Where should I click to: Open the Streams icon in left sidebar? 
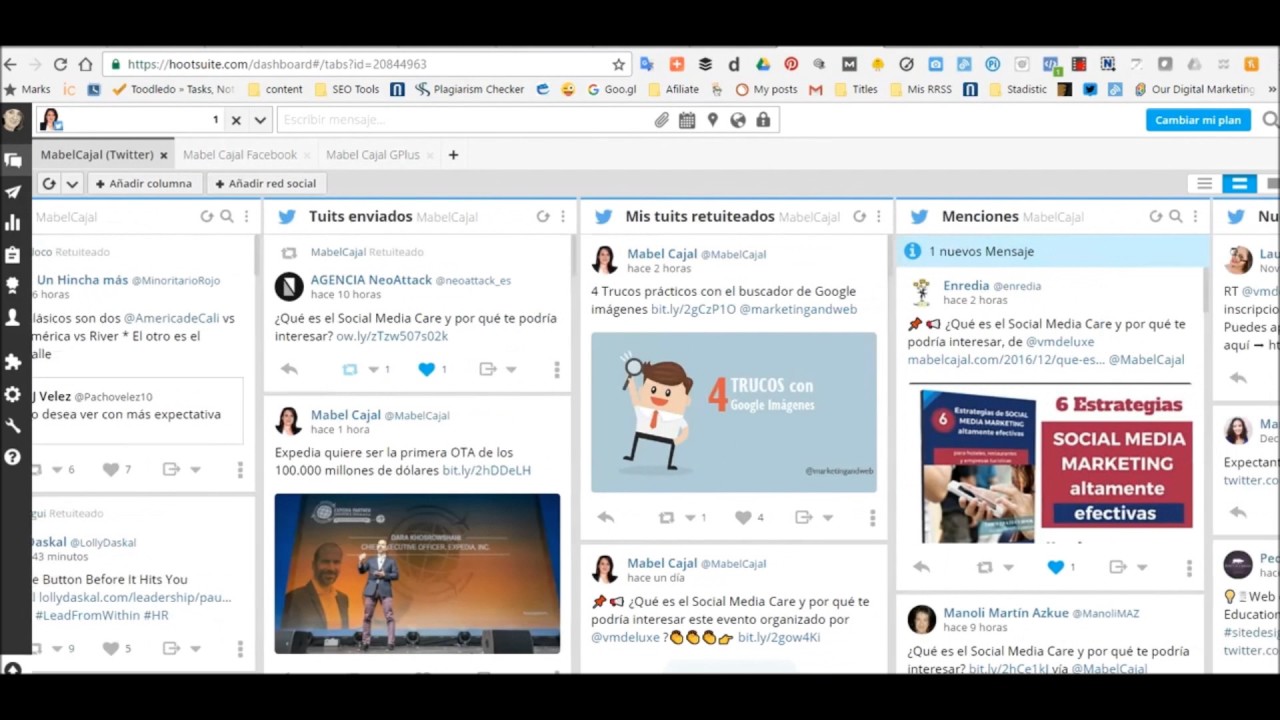(12, 159)
